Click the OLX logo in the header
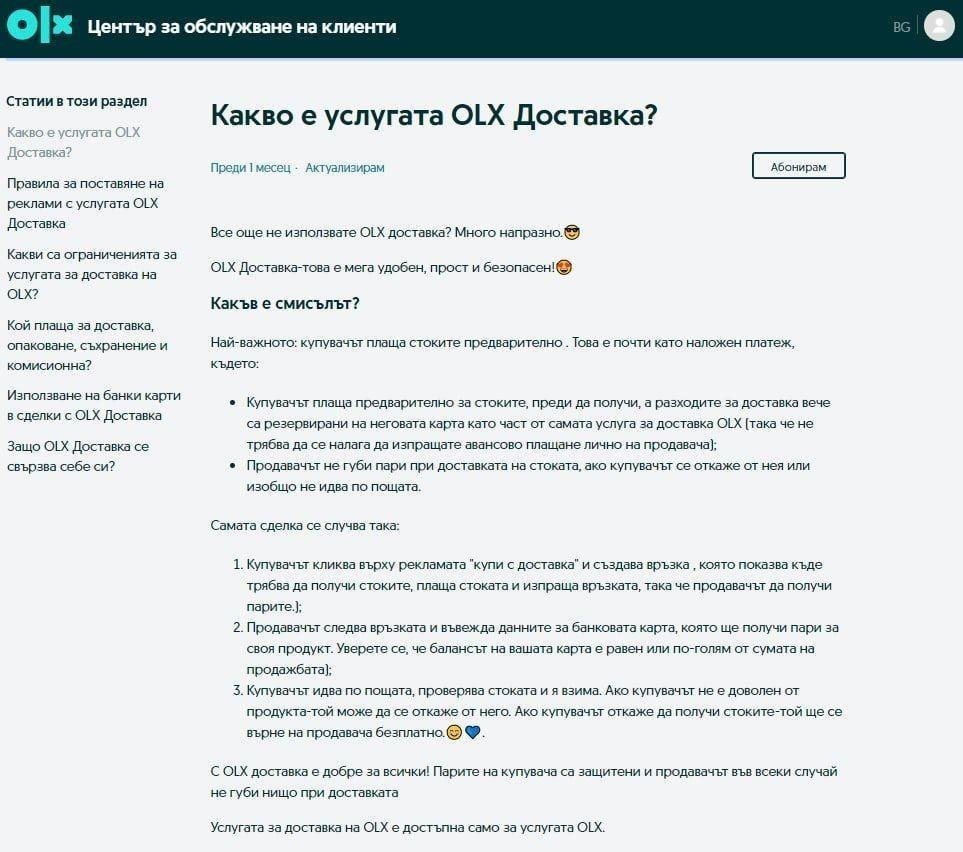This screenshot has width=963, height=852. click(40, 26)
